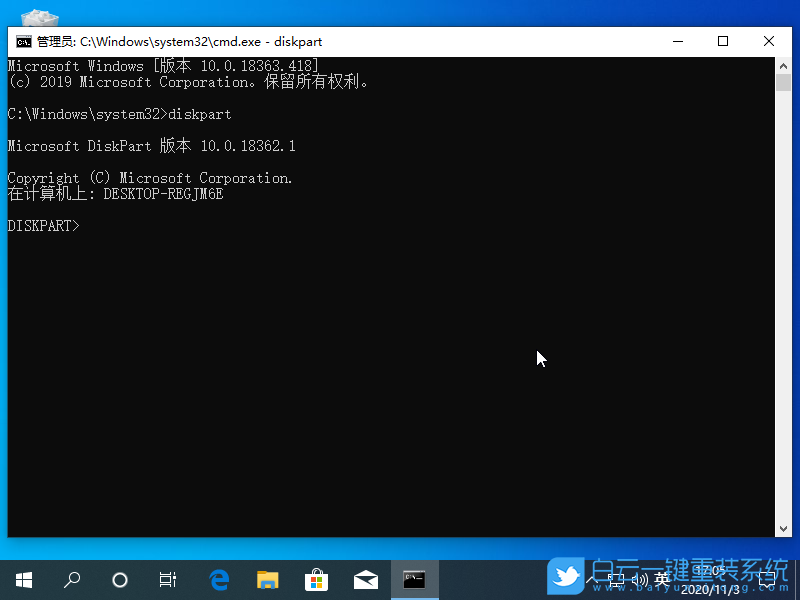The height and width of the screenshot is (600, 800).
Task: Maximize the diskpart command window
Action: tap(723, 42)
